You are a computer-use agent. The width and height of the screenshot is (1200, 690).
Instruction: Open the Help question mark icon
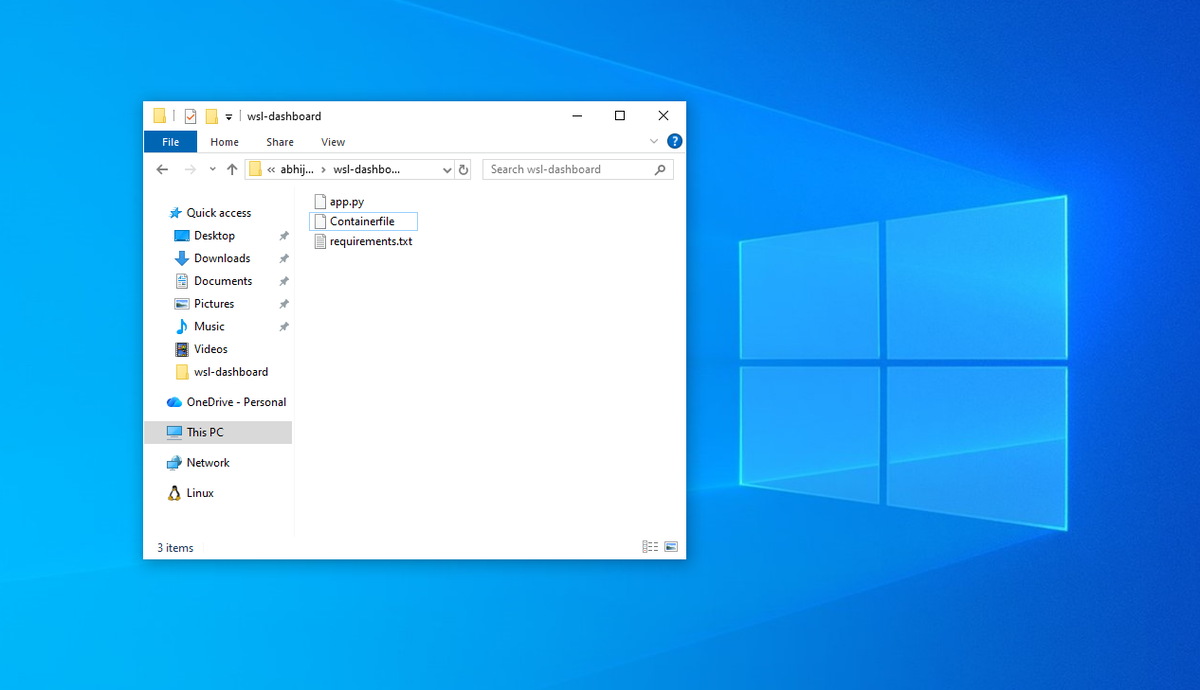click(x=675, y=142)
